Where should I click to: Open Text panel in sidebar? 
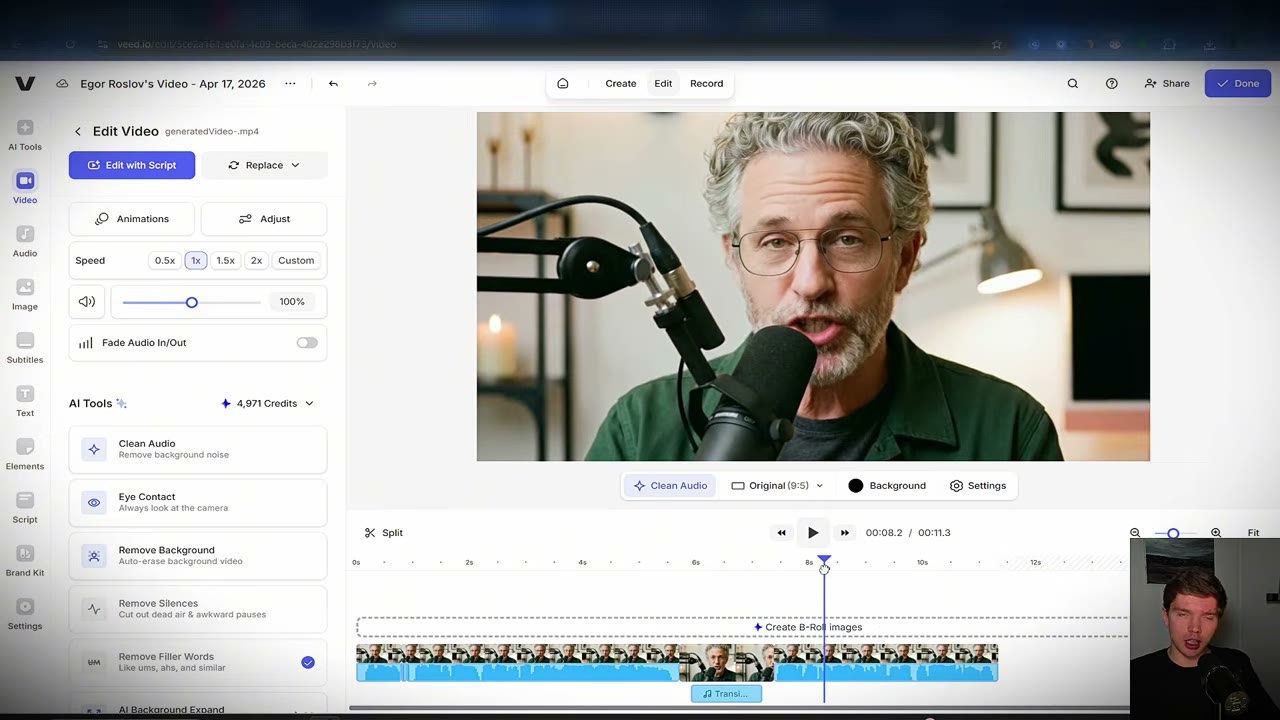[25, 401]
